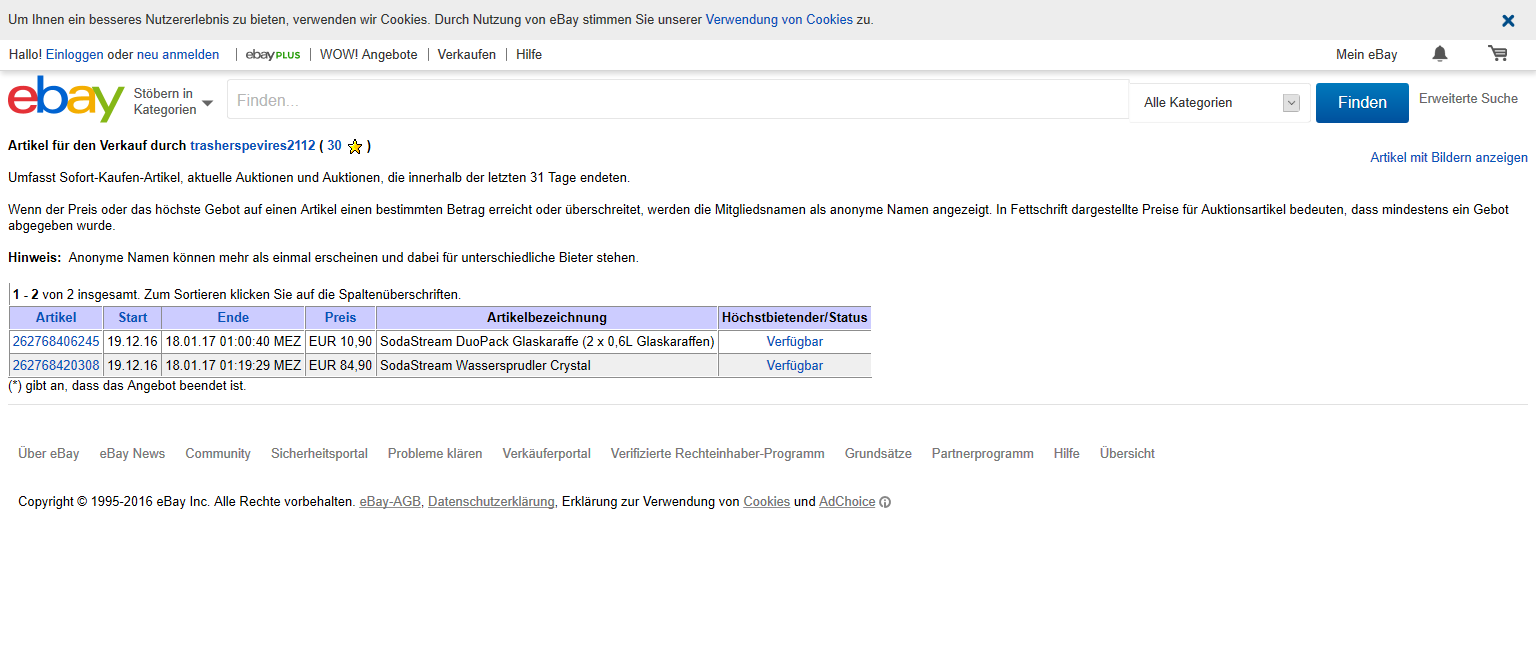1536x654 pixels.
Task: Click the eBay logo
Action: click(66, 100)
